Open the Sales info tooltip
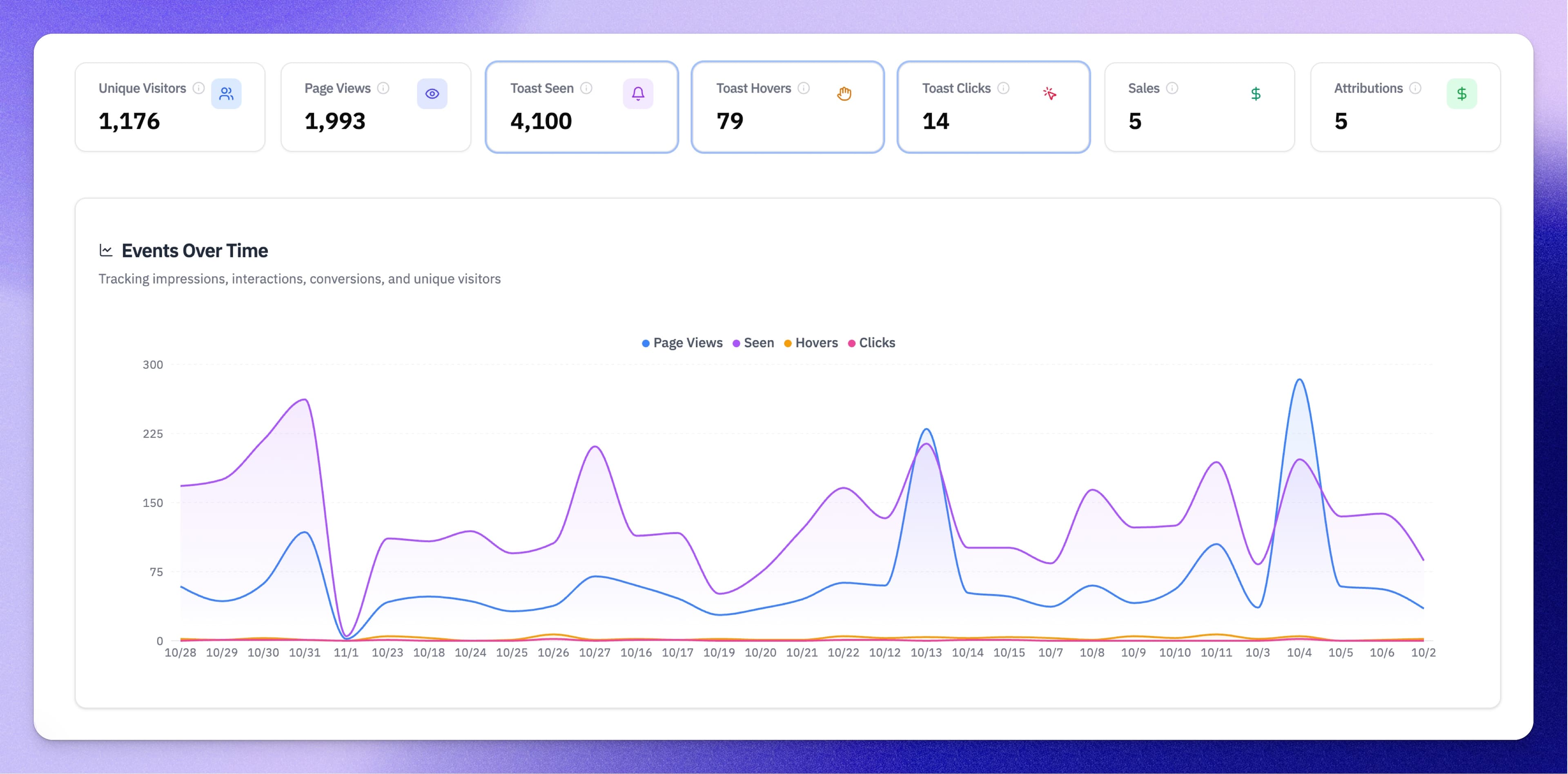The image size is (1568, 774). pos(1172,88)
